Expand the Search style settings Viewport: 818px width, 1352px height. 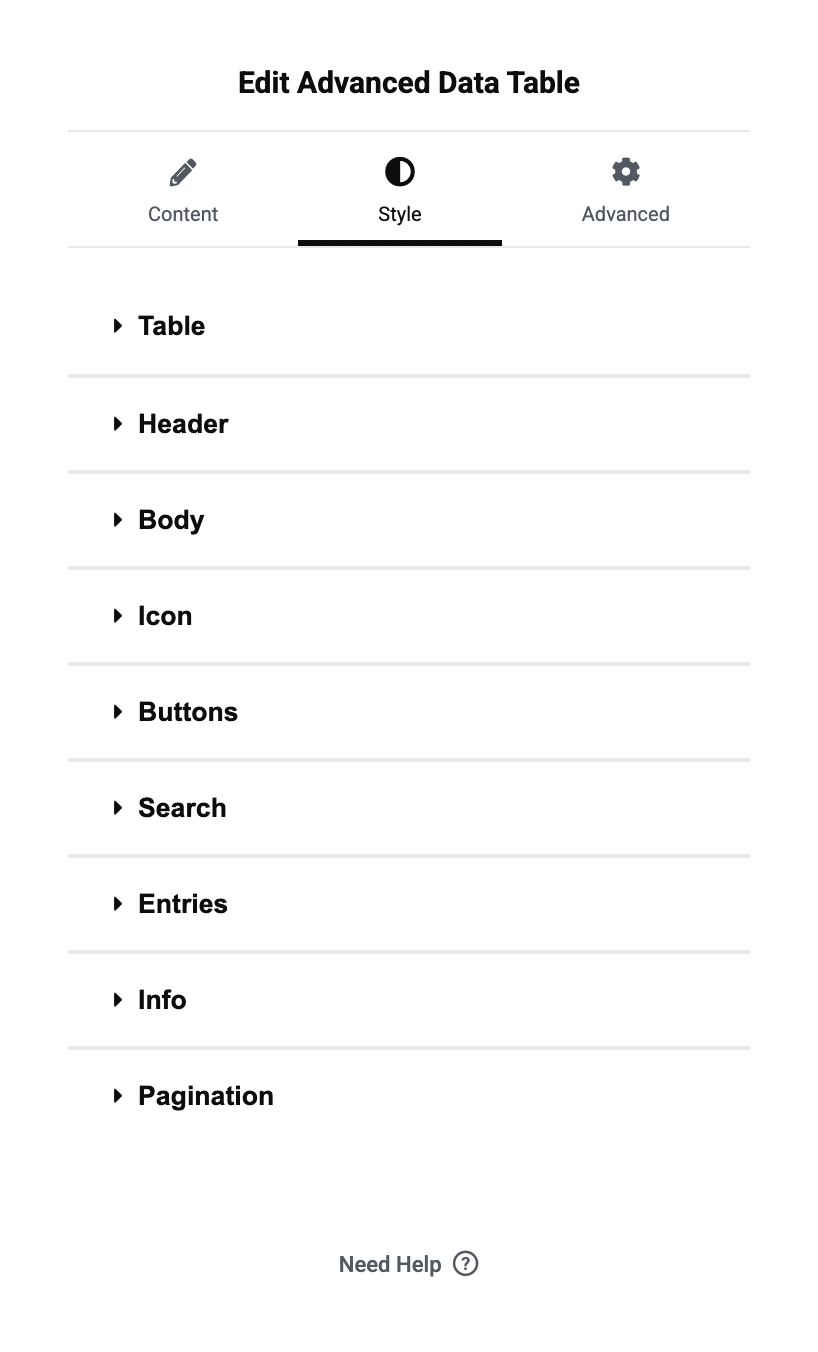[x=182, y=807]
